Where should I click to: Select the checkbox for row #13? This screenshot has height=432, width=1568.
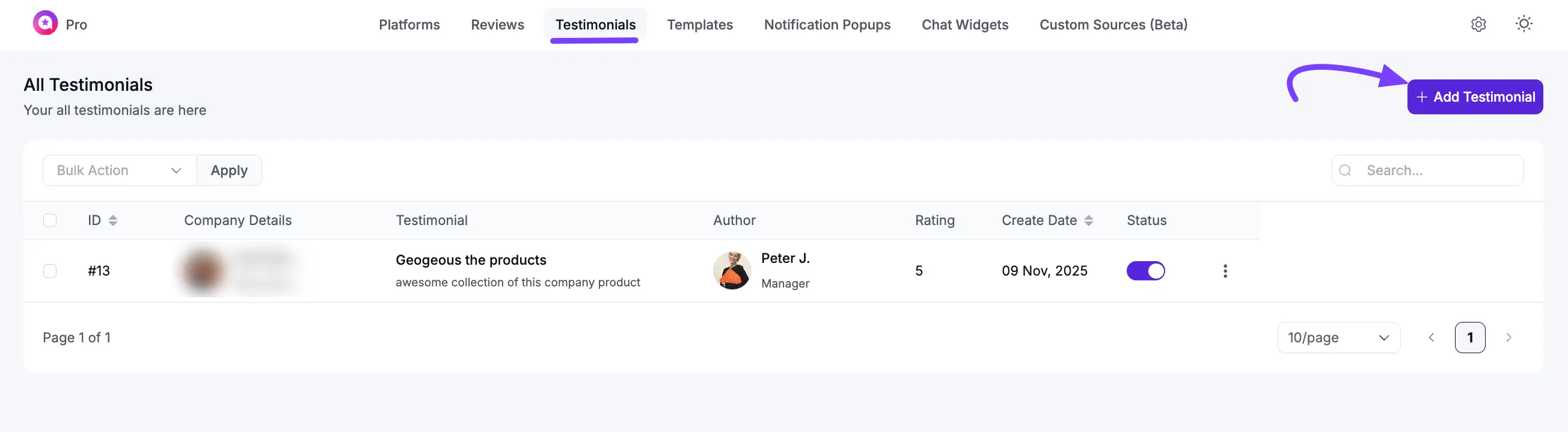[x=50, y=271]
